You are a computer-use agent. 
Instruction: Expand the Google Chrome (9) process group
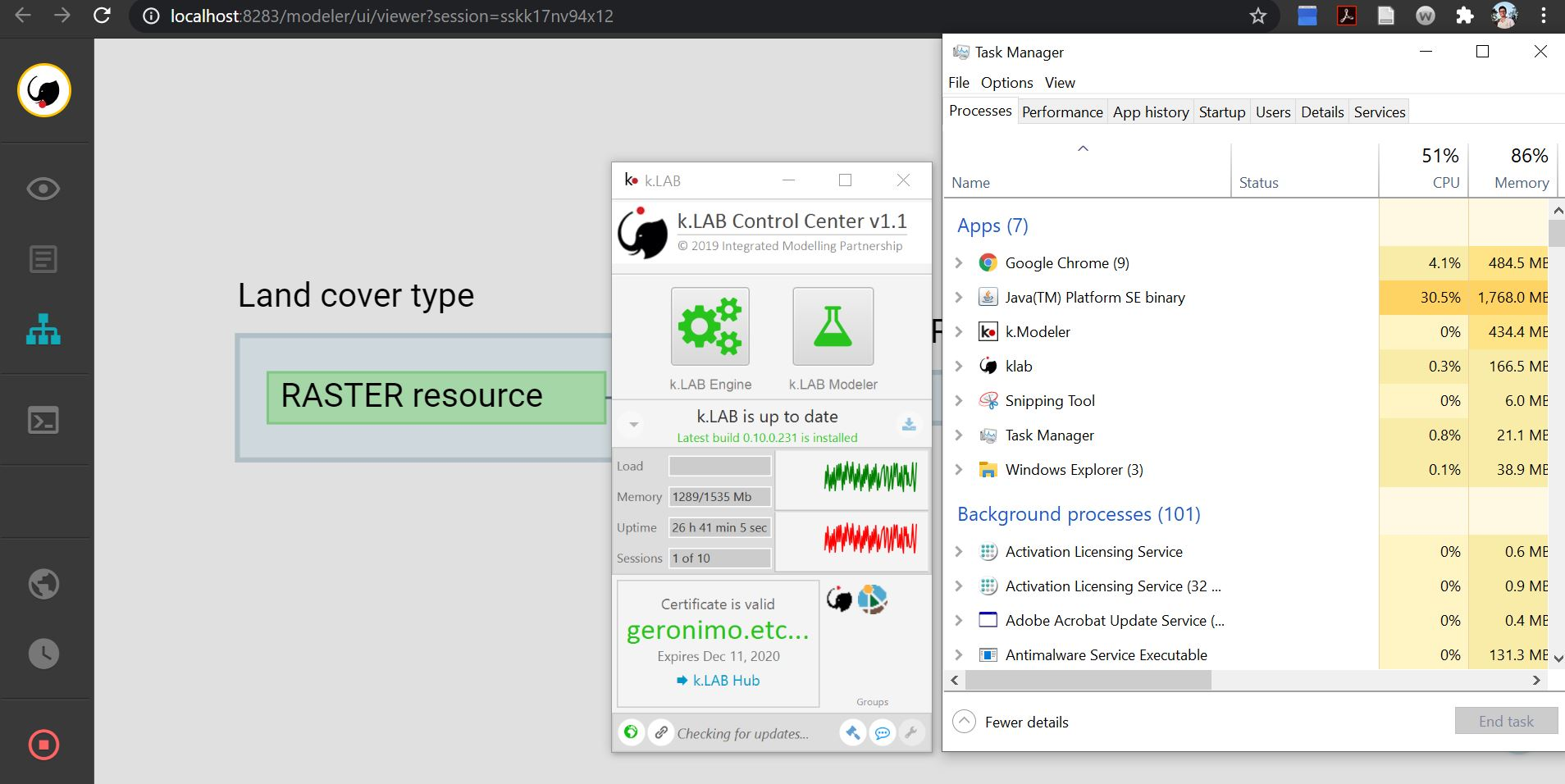click(958, 262)
